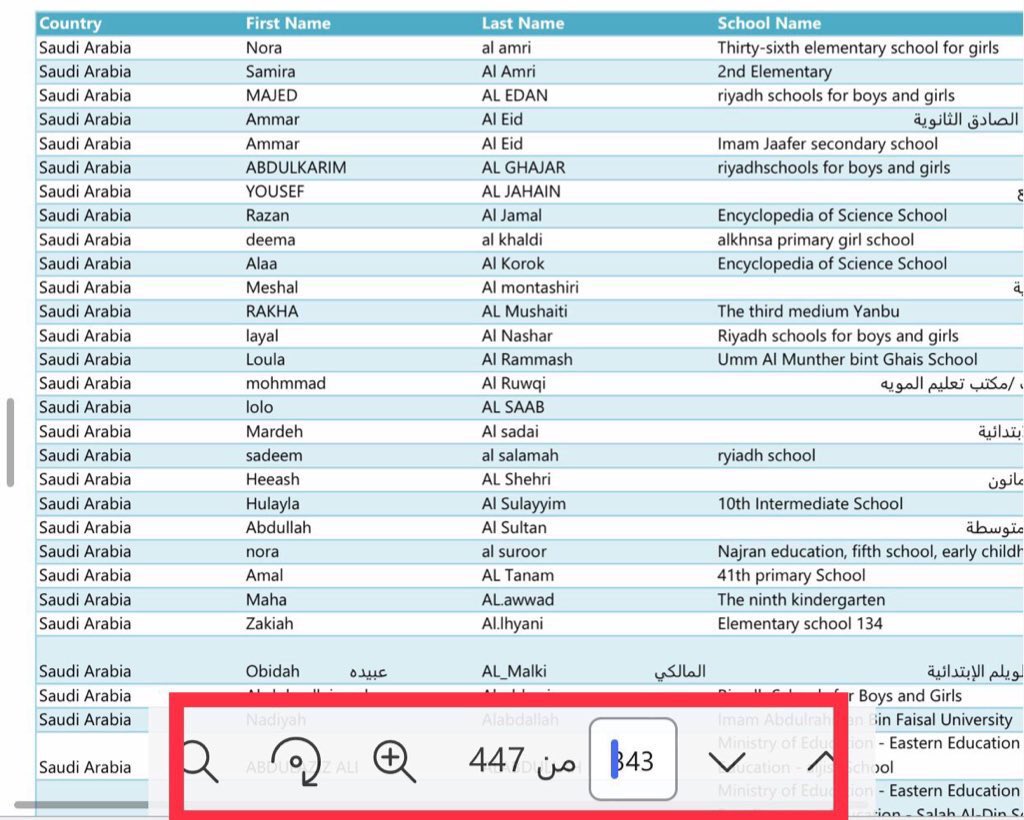1024x820 pixels.
Task: Click the Last Name column header
Action: click(x=523, y=24)
